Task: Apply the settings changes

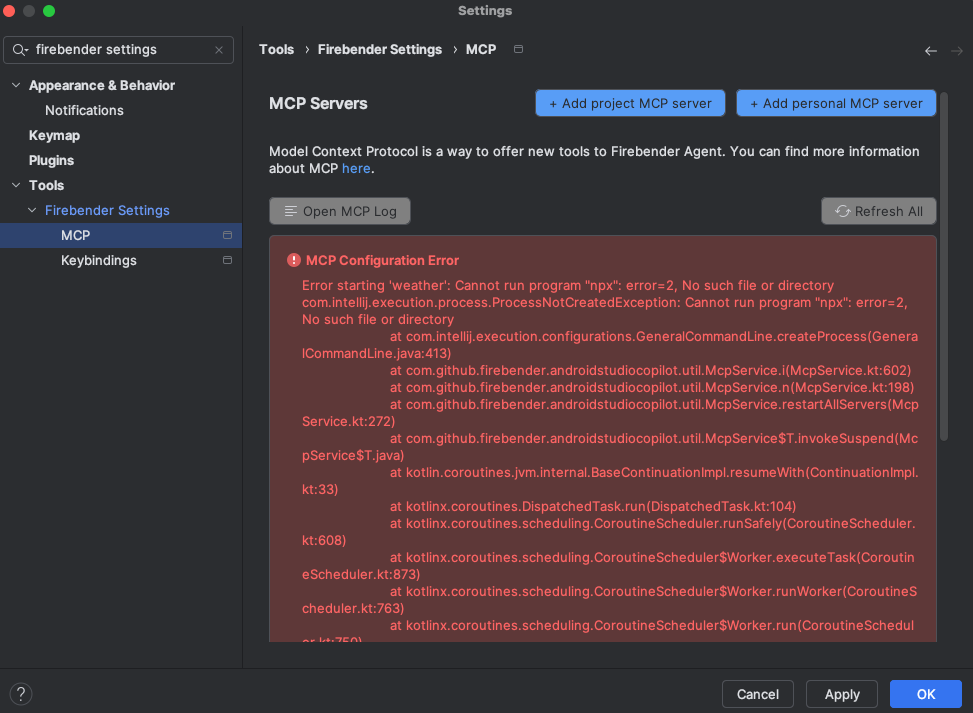Action: point(841,694)
